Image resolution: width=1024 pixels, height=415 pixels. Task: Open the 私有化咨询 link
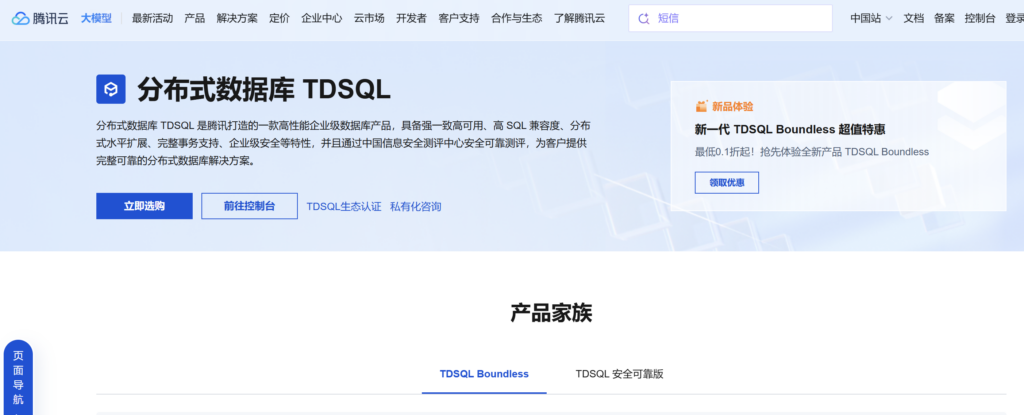pyautogui.click(x=415, y=207)
